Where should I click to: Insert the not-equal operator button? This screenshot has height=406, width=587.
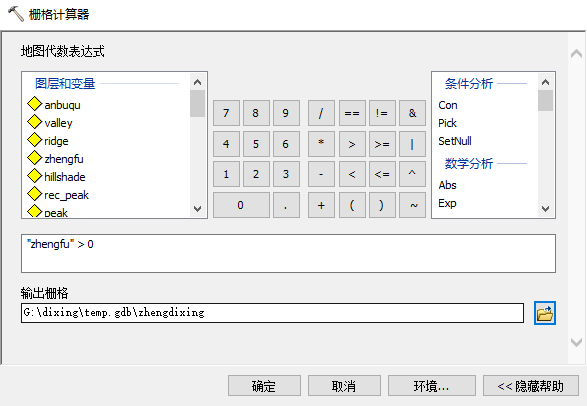click(x=382, y=113)
